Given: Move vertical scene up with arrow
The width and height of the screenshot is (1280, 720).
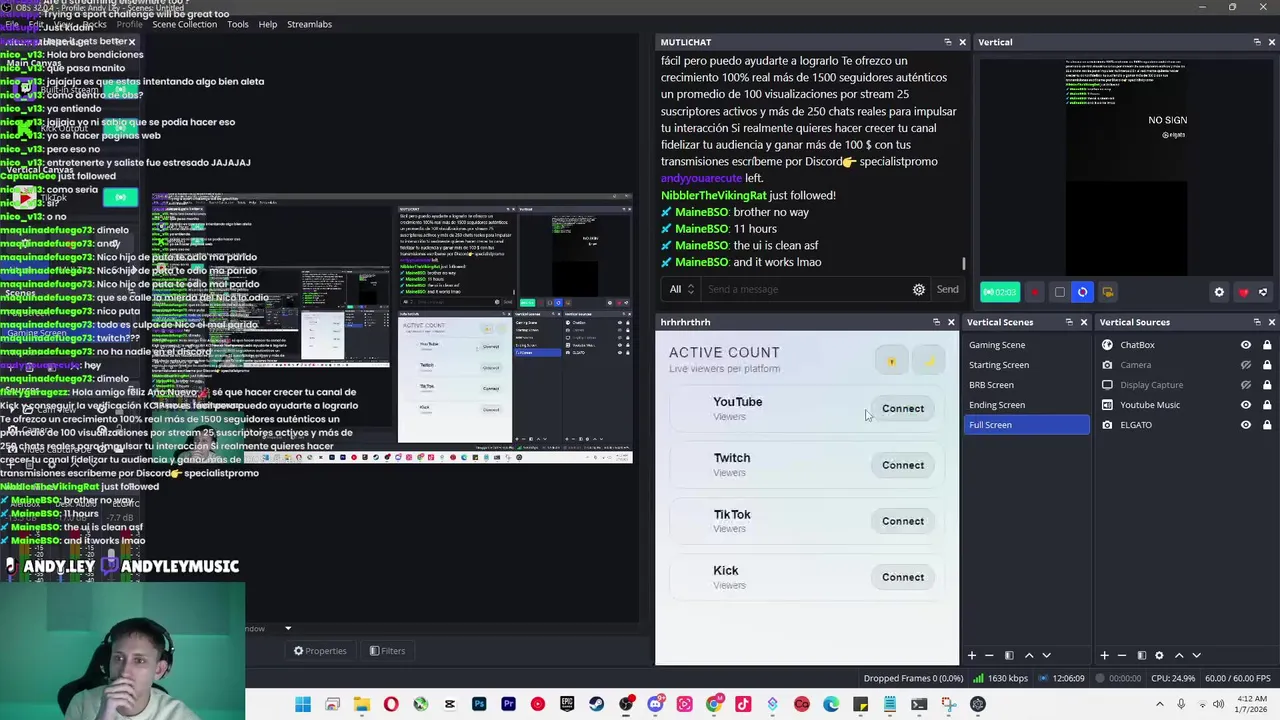Looking at the screenshot, I should 1029,655.
